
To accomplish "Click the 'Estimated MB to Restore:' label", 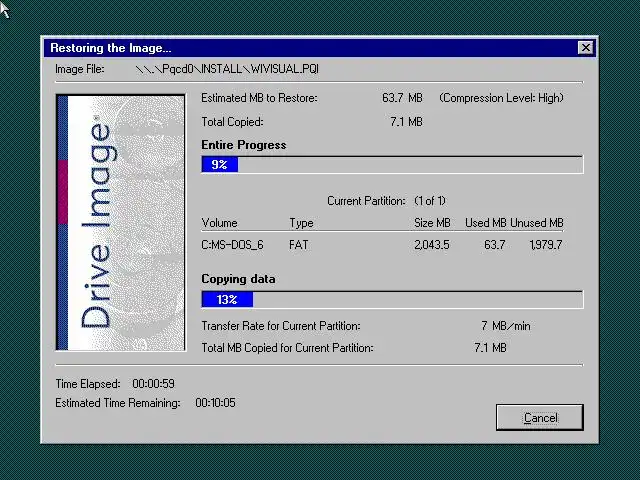I will (259, 98).
